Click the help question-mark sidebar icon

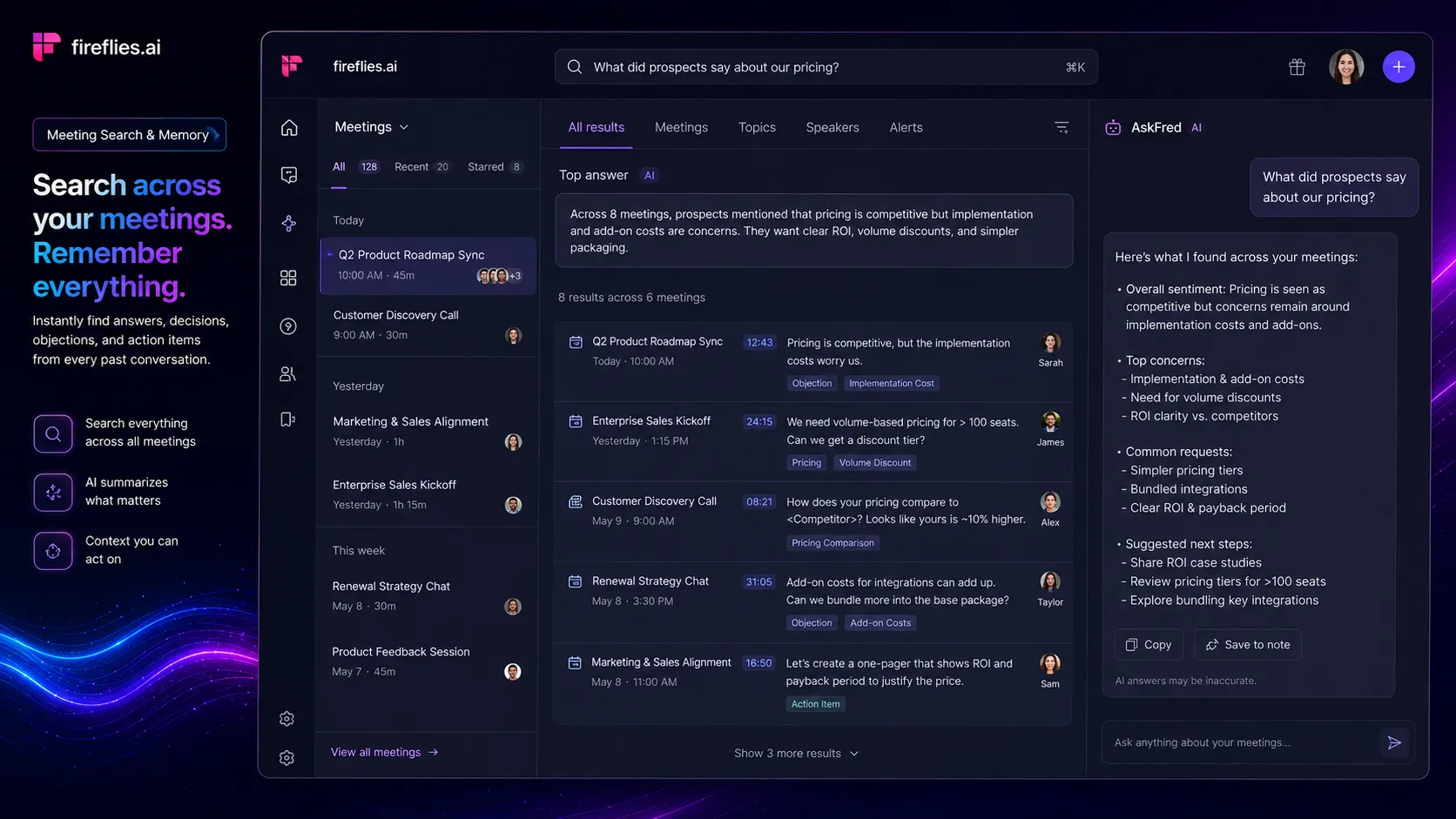point(288,326)
